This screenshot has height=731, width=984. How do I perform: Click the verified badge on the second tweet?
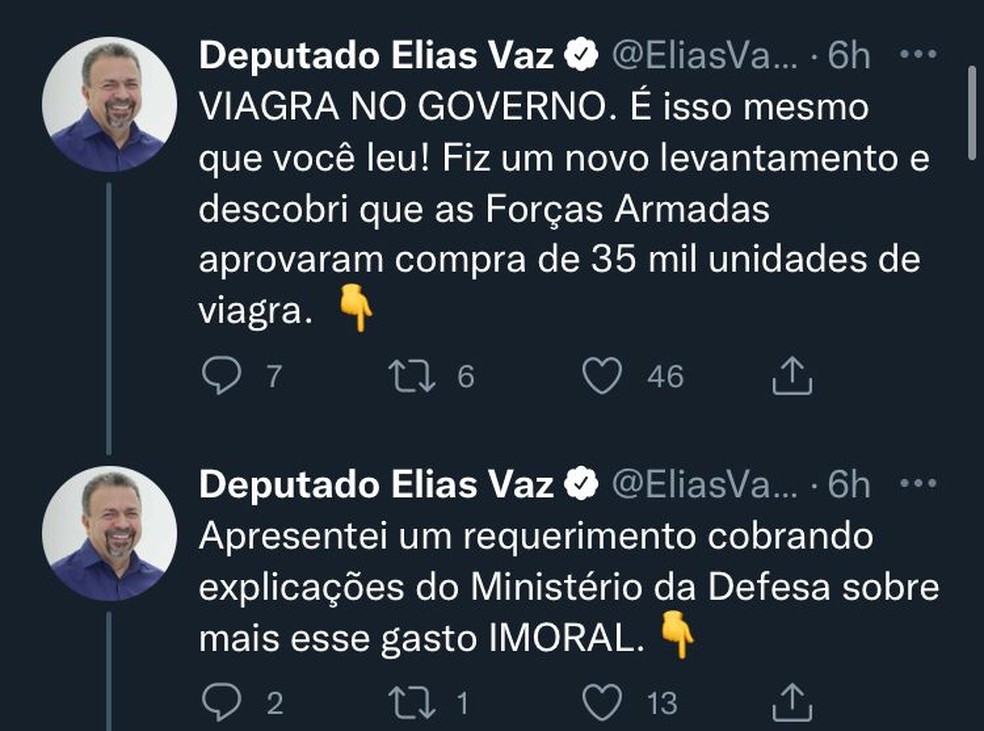(580, 483)
